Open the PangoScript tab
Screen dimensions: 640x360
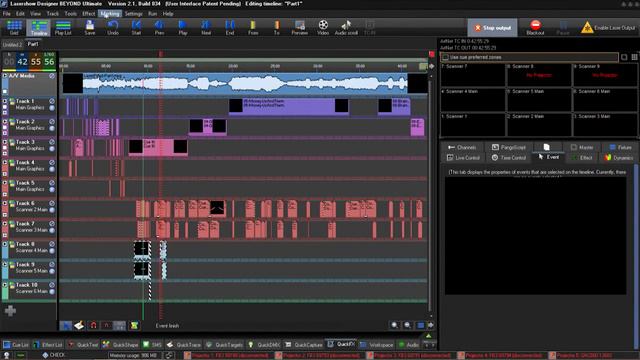[x=508, y=147]
